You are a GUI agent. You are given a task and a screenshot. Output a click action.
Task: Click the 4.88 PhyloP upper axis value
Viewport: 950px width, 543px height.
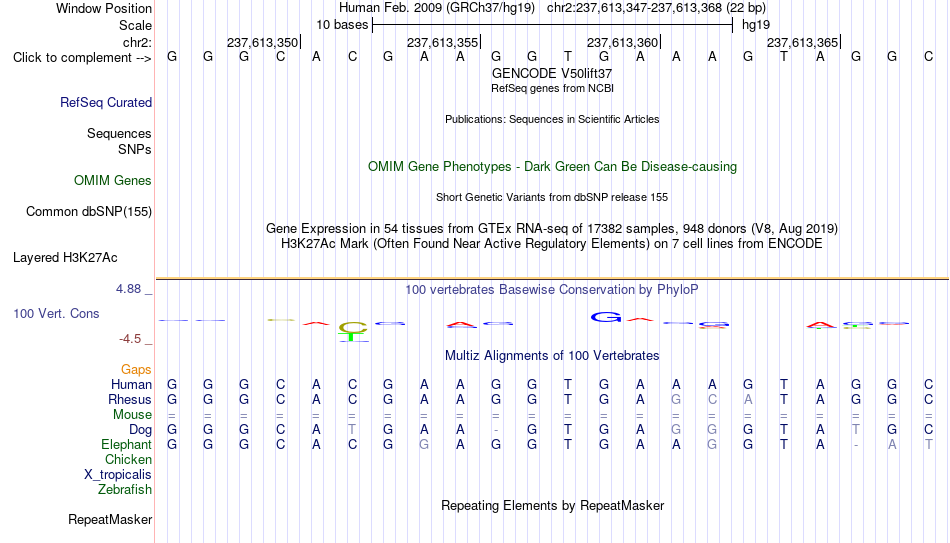pyautogui.click(x=128, y=289)
